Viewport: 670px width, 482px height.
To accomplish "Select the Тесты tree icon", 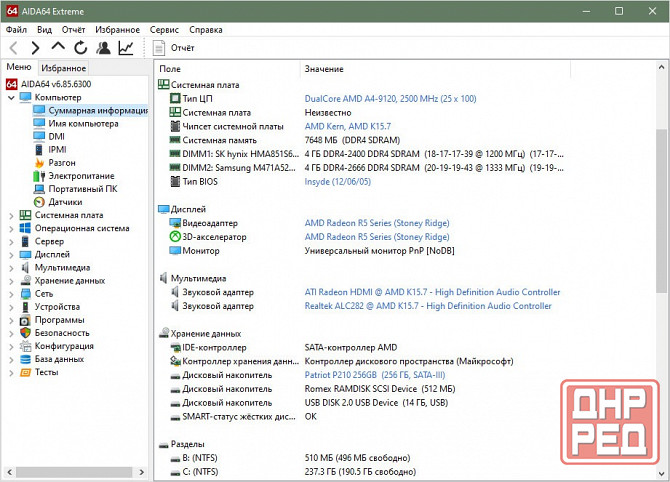I will pos(26,372).
